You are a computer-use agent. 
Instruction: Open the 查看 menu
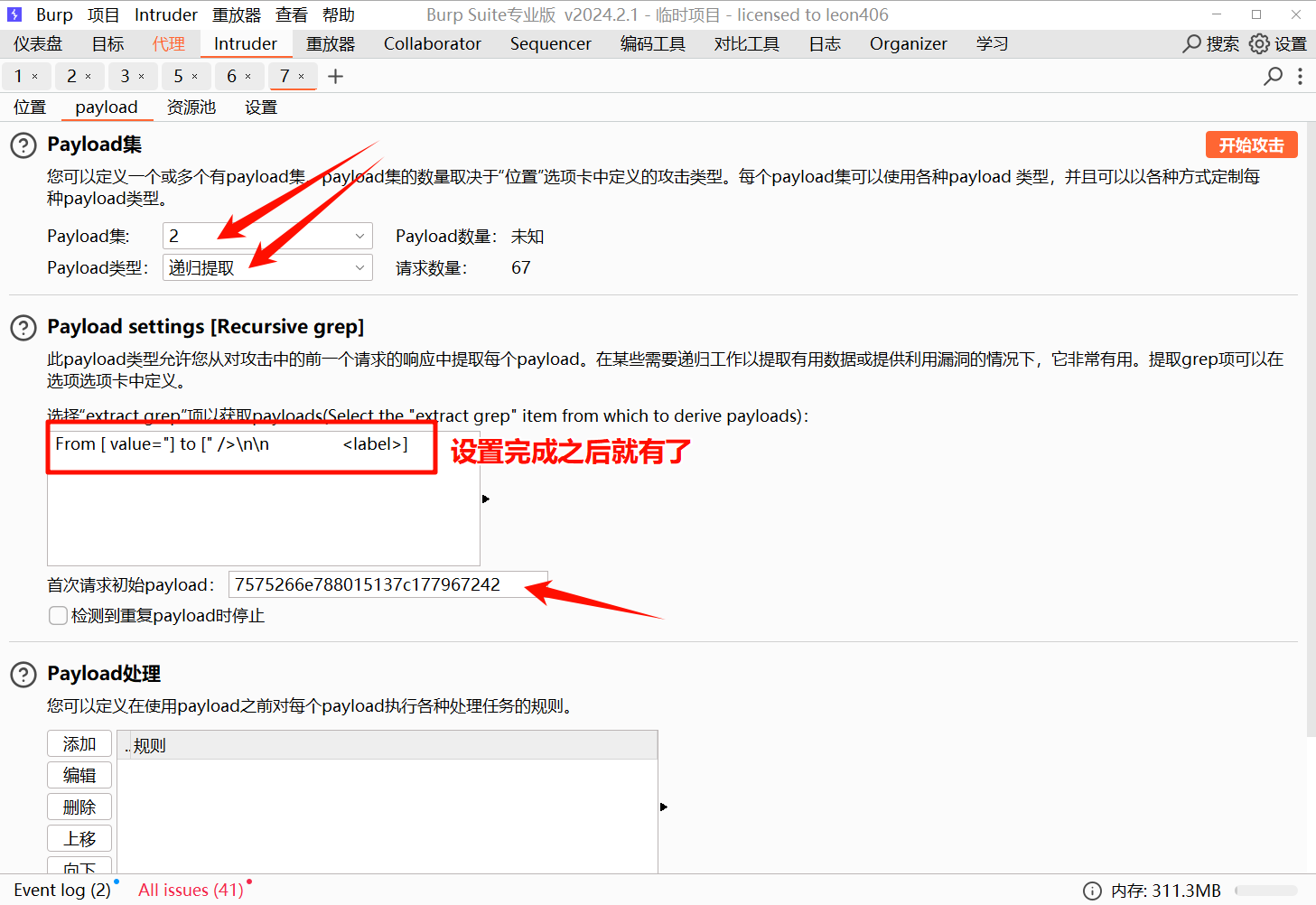(292, 14)
